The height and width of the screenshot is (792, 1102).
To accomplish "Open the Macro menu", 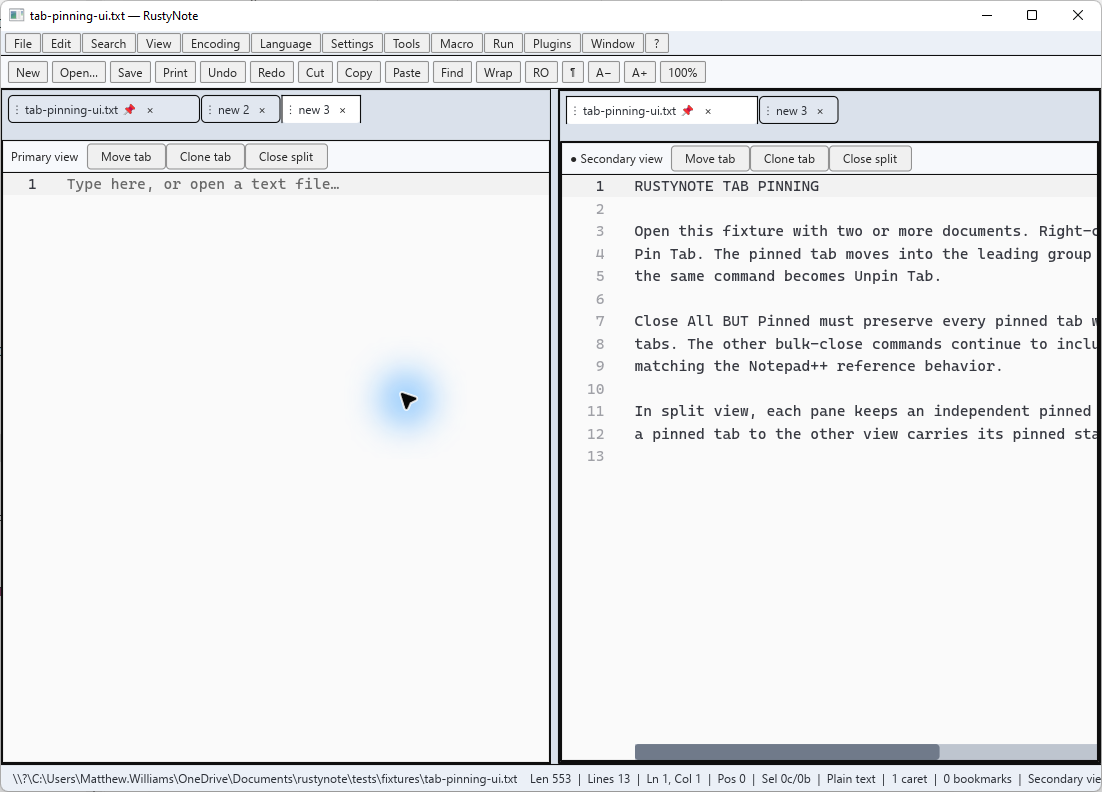I will point(457,44).
